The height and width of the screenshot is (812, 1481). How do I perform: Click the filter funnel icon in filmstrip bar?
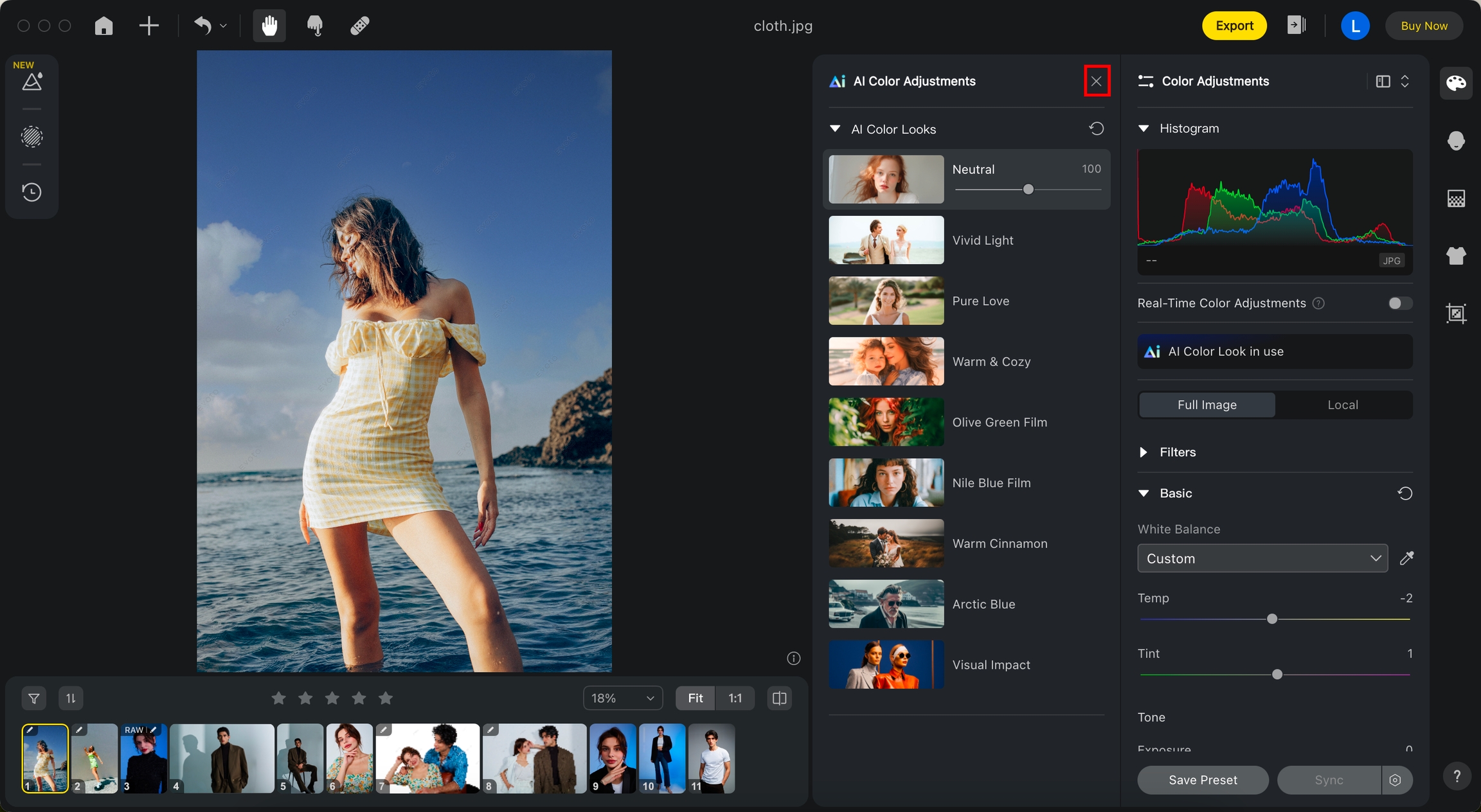point(34,698)
